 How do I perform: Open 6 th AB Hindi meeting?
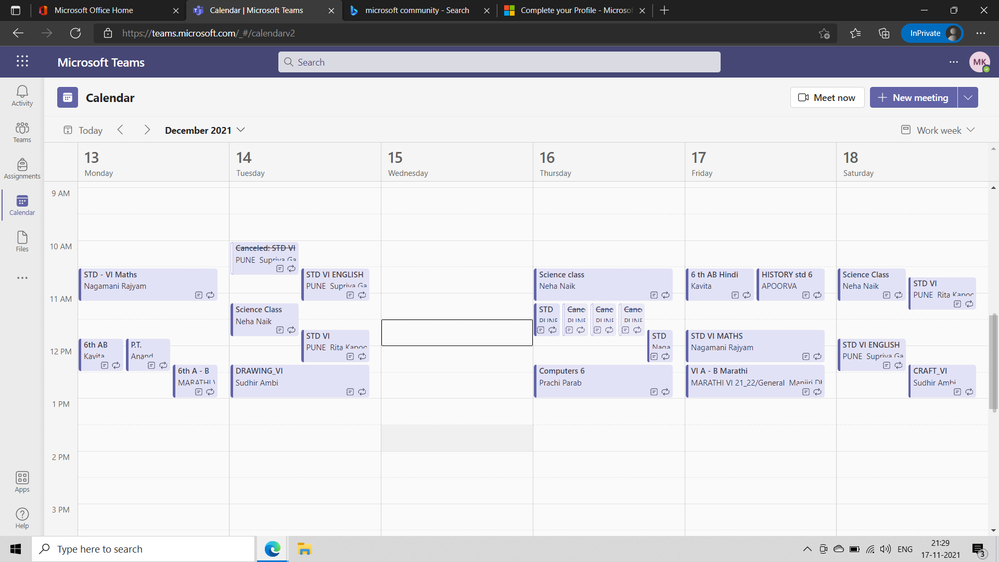coord(720,284)
